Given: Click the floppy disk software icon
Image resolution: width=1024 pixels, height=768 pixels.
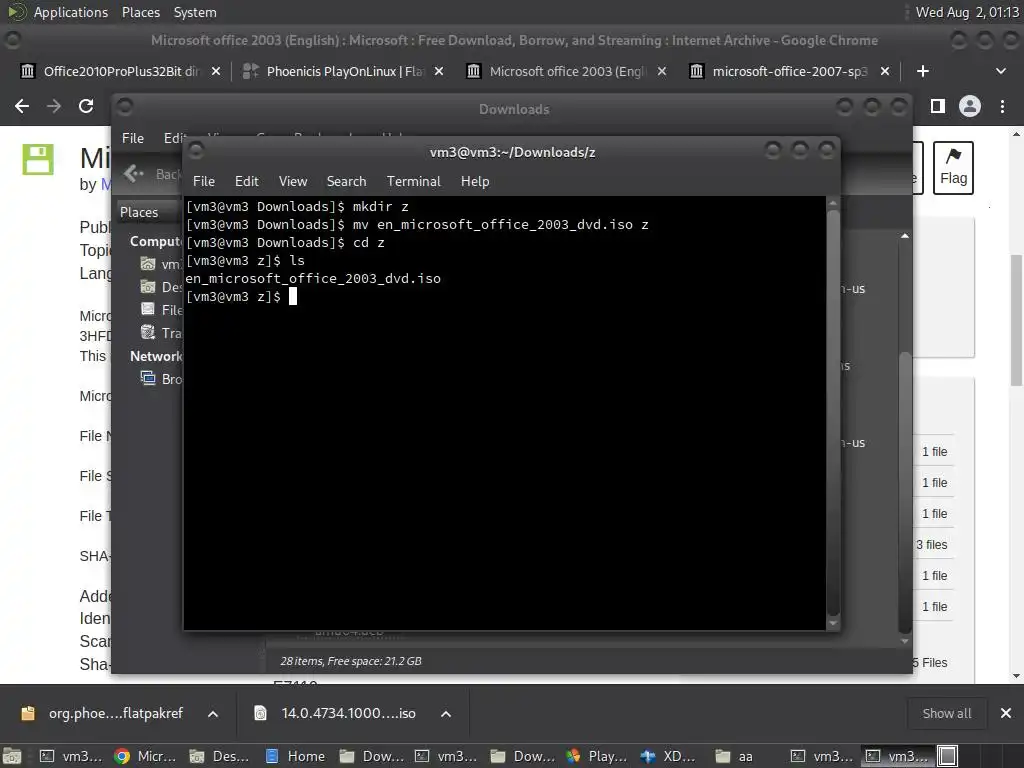Looking at the screenshot, I should point(38,159).
